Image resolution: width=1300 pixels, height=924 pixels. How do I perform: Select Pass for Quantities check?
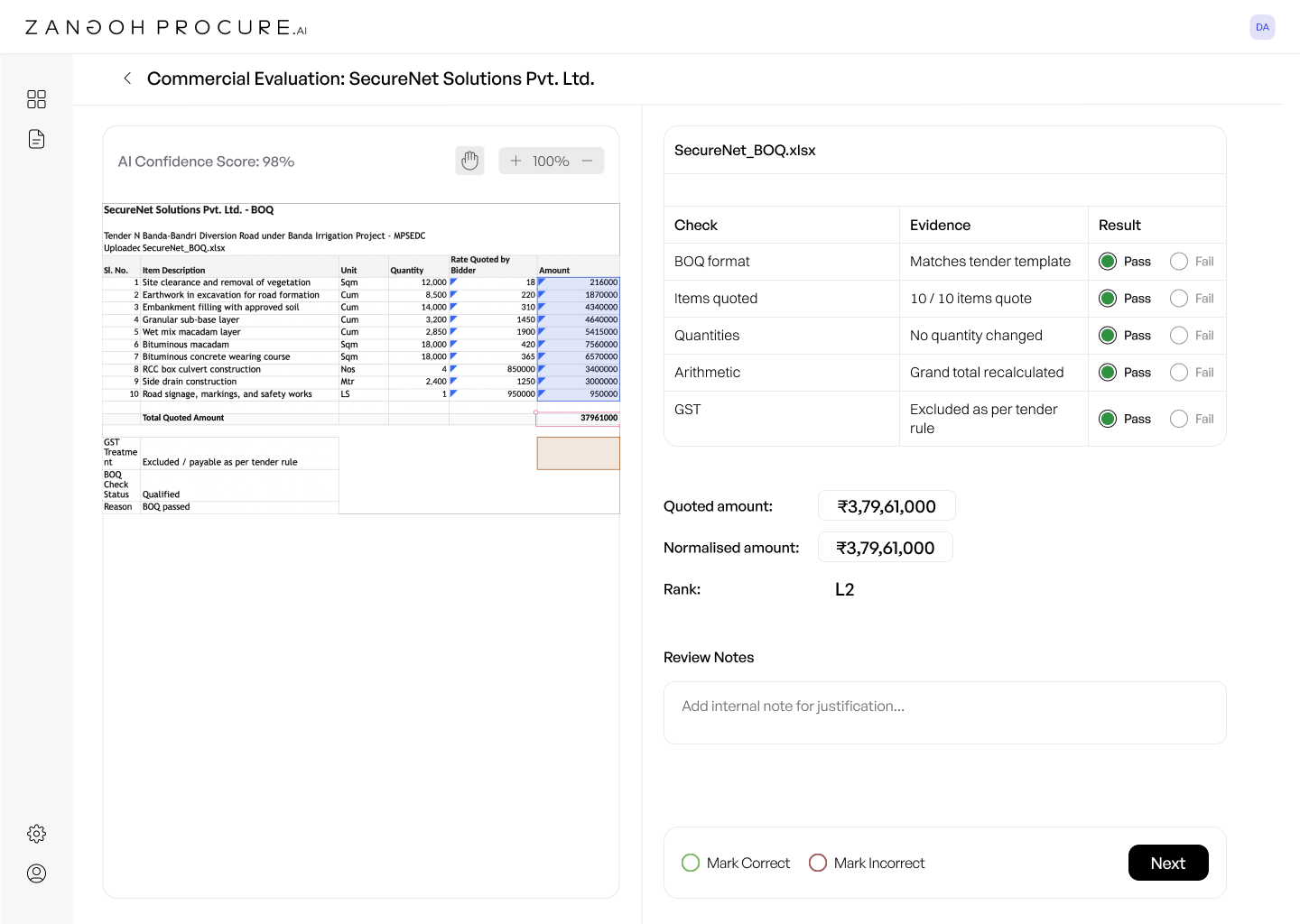click(x=1108, y=336)
